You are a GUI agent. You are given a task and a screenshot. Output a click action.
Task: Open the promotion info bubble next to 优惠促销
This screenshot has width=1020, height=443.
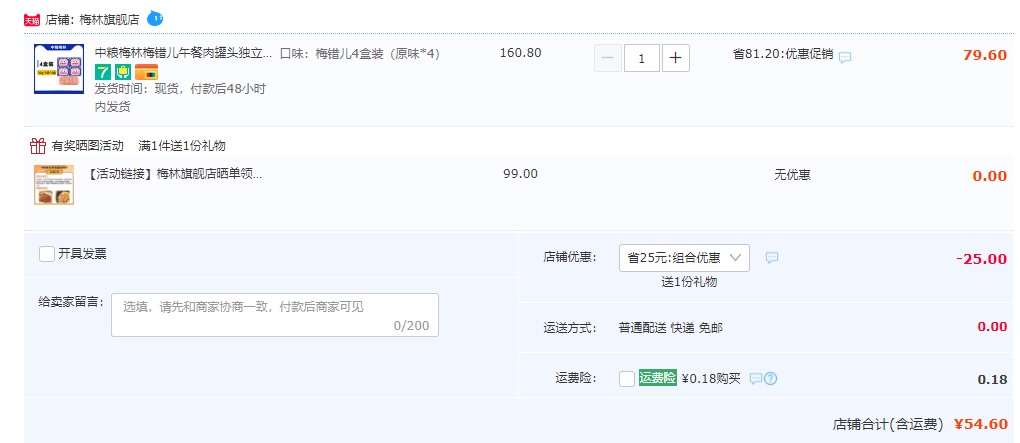point(845,57)
